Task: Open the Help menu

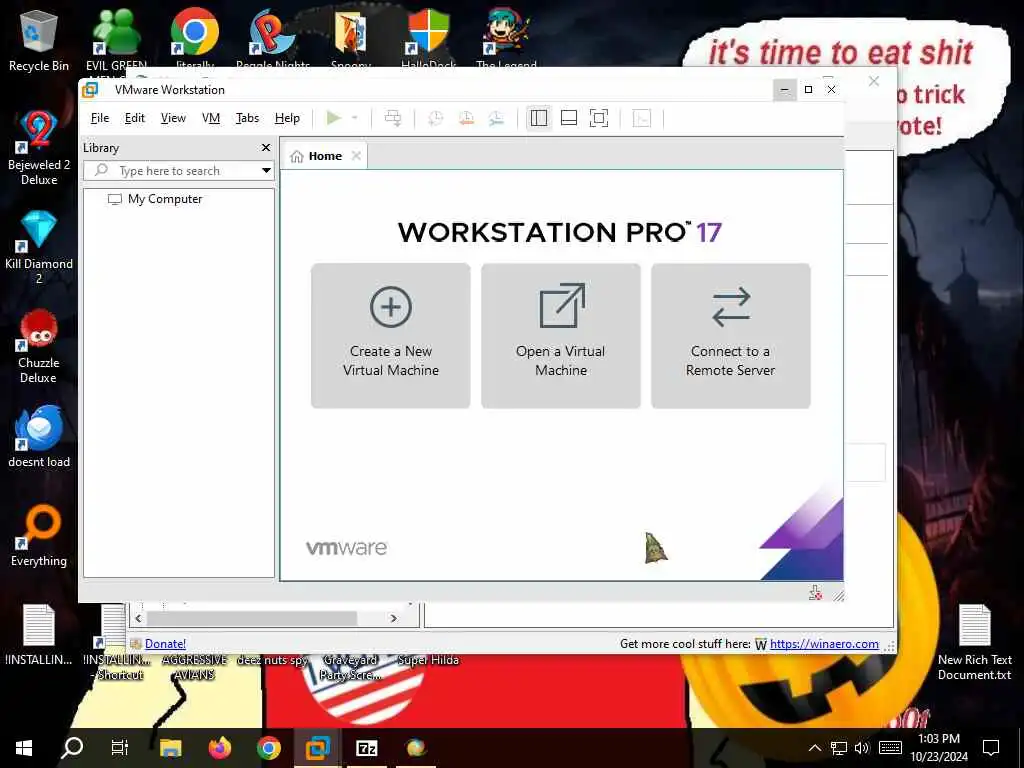Action: coord(287,118)
